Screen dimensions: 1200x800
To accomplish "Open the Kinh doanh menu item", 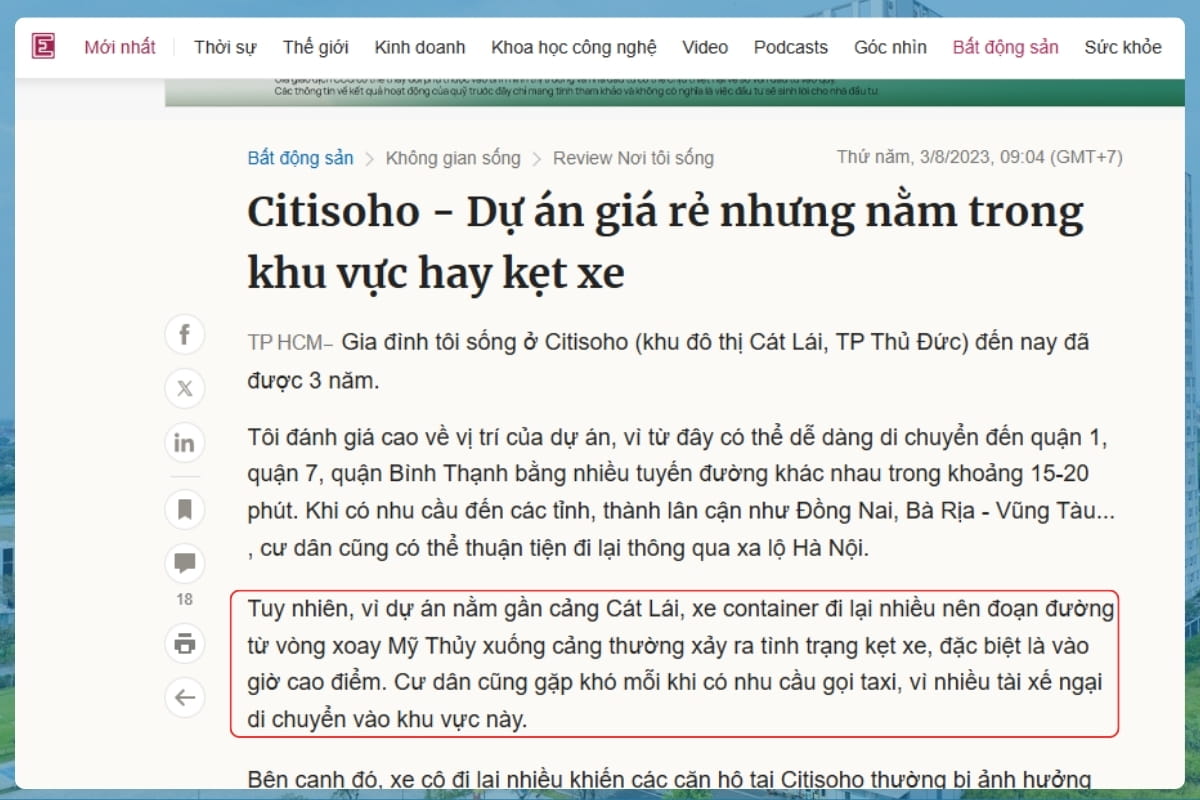I will (x=420, y=47).
